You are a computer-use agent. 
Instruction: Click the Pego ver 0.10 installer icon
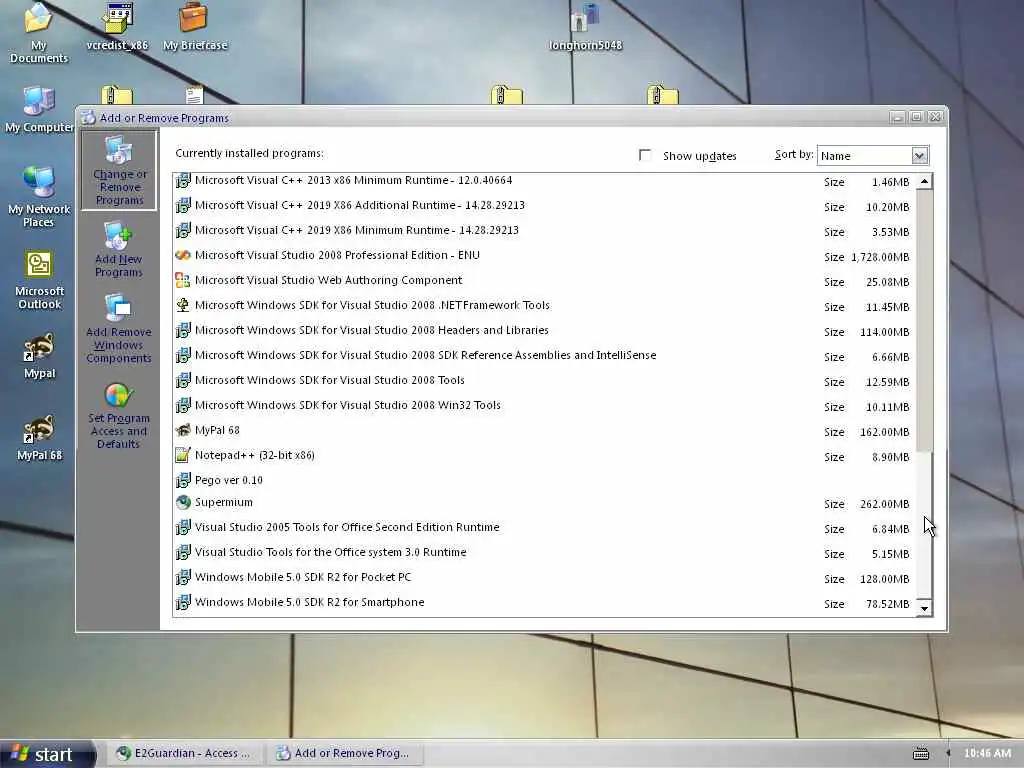(183, 480)
